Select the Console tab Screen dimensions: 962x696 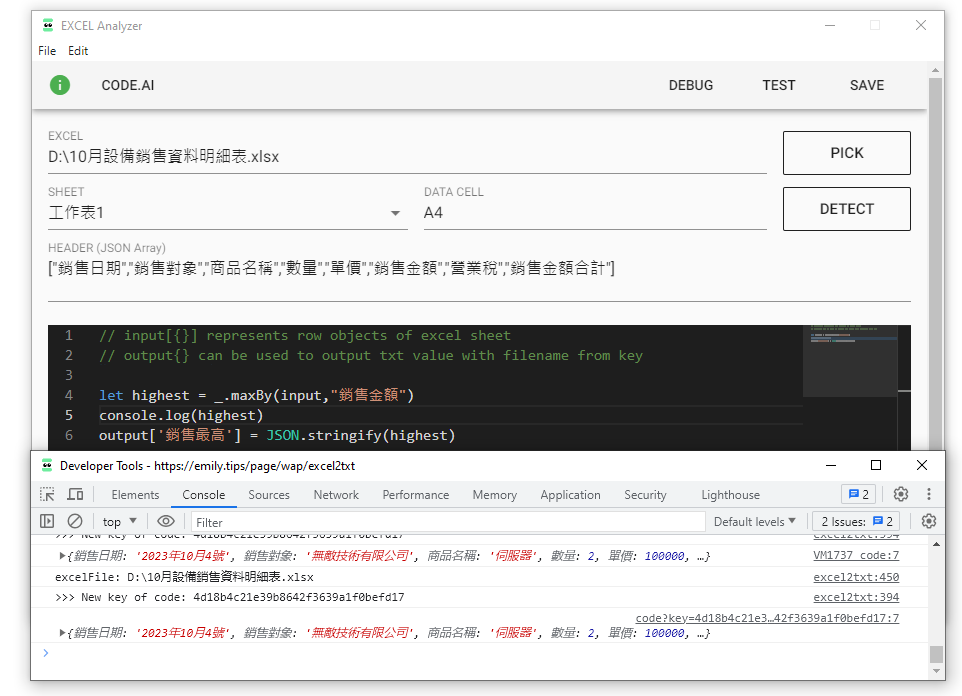click(204, 495)
